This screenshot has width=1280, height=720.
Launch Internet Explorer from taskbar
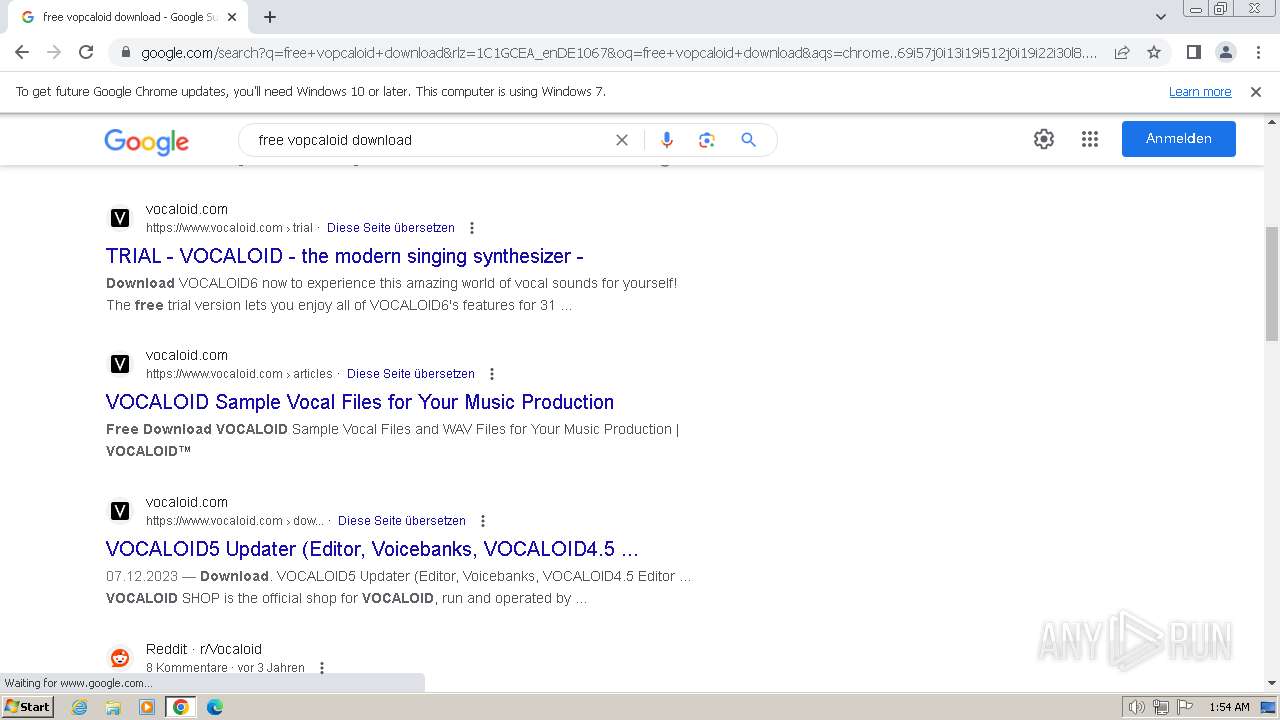click(80, 707)
